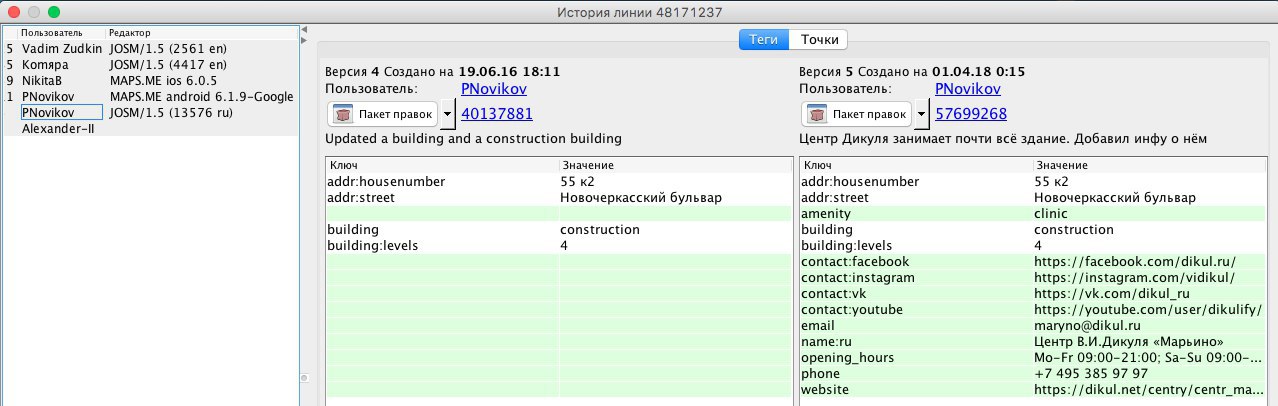Open dropdown arrow beside version 4 Пакет правок
Screen dimensions: 1278x406
pos(447,114)
